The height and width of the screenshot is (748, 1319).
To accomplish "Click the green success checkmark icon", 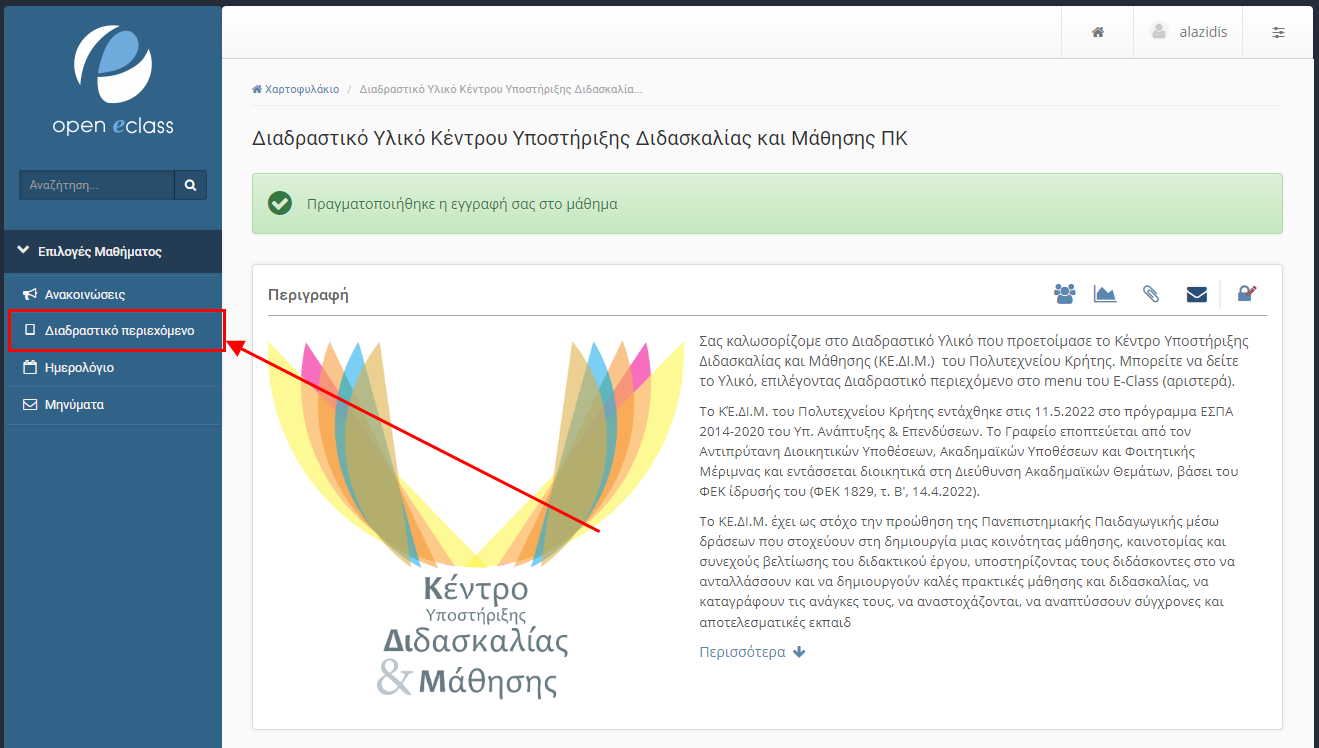I will coord(280,203).
